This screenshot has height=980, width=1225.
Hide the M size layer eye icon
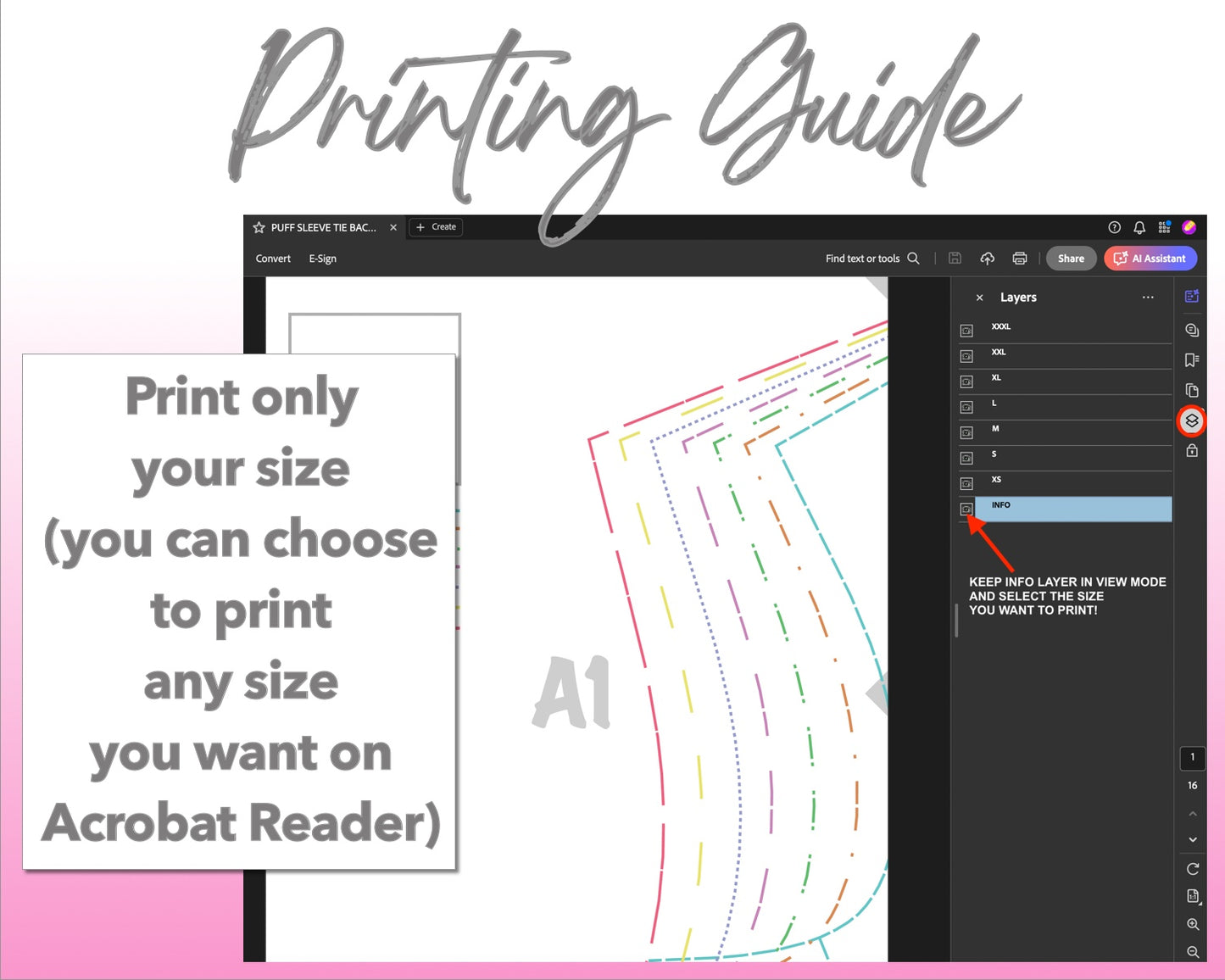(x=966, y=432)
